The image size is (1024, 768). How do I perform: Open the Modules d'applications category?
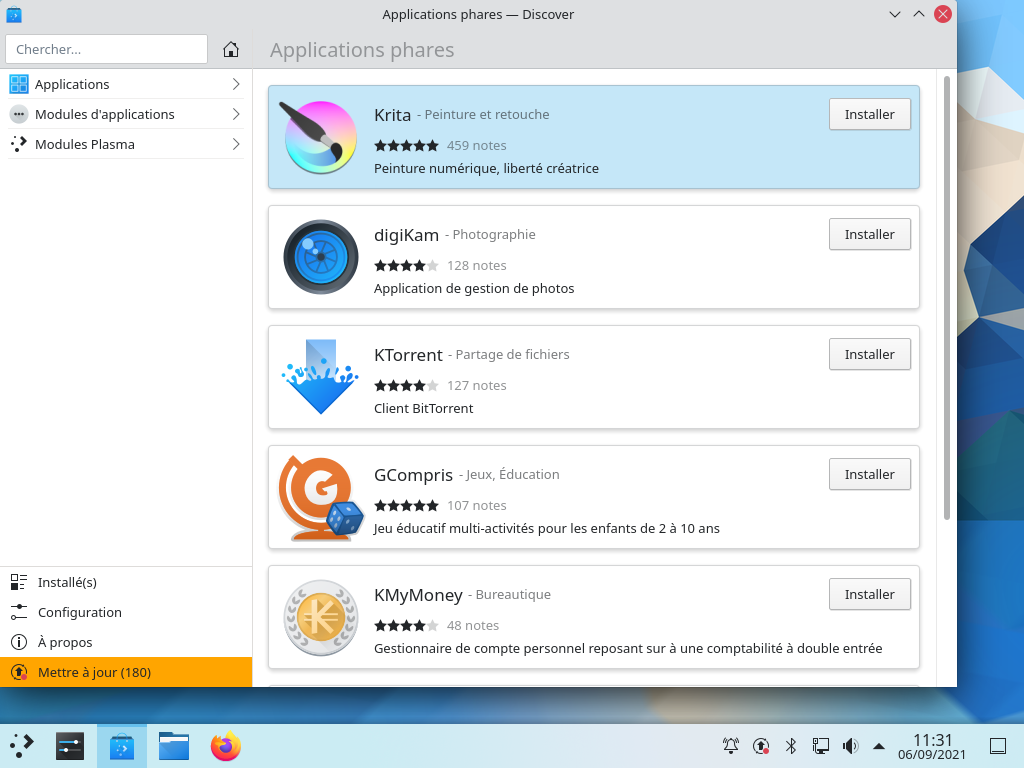(x=125, y=114)
